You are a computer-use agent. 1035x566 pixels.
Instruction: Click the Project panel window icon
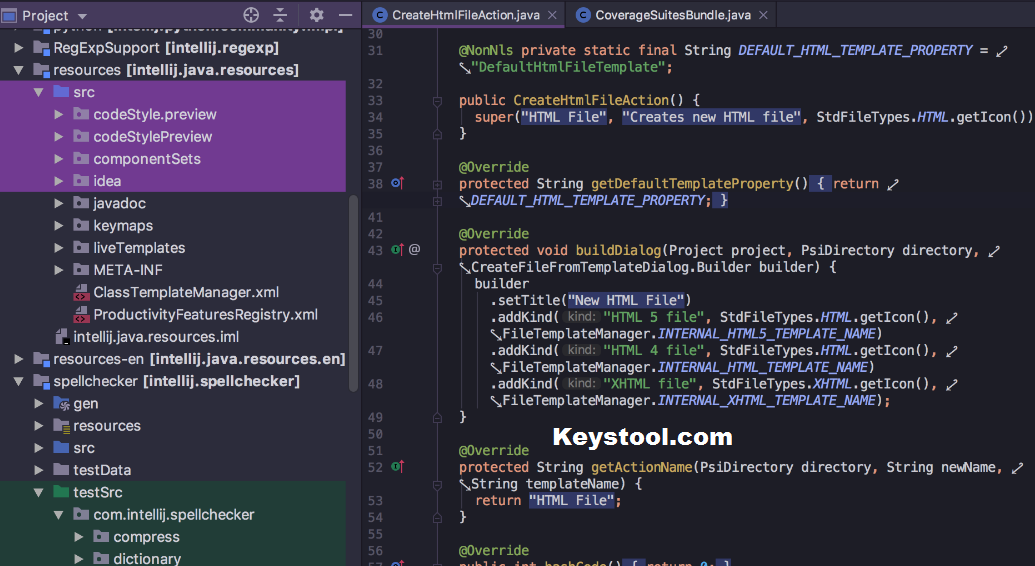pos(9,15)
